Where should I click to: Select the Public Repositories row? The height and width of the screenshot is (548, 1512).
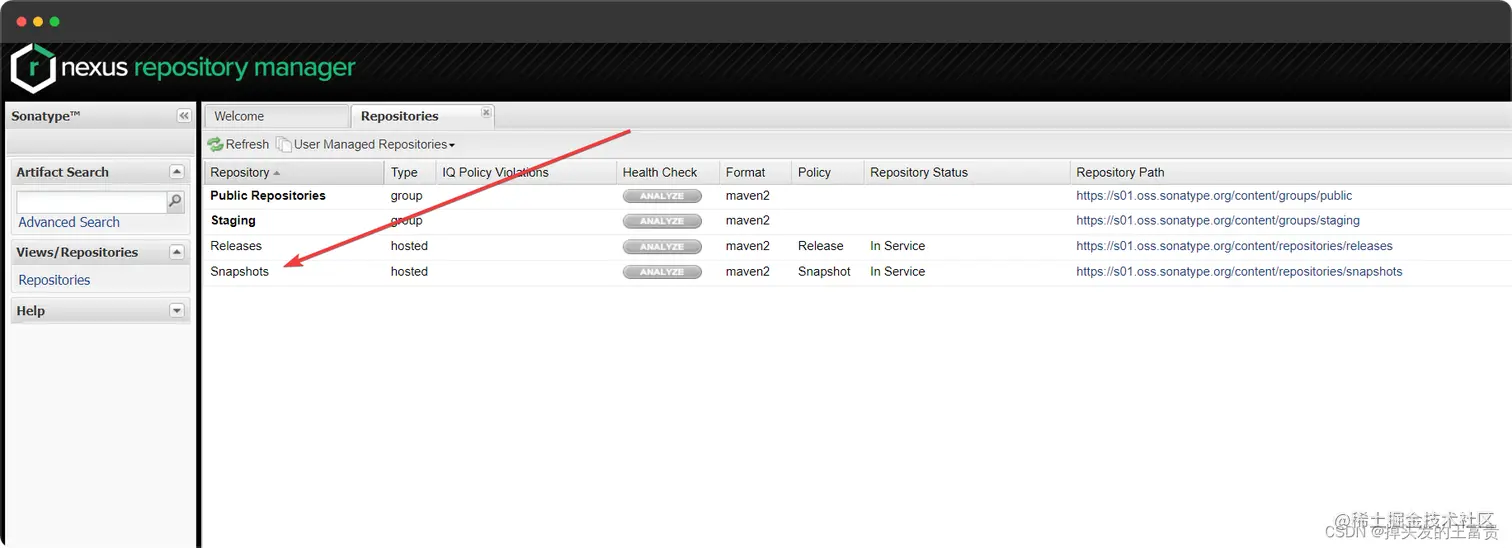coord(858,196)
